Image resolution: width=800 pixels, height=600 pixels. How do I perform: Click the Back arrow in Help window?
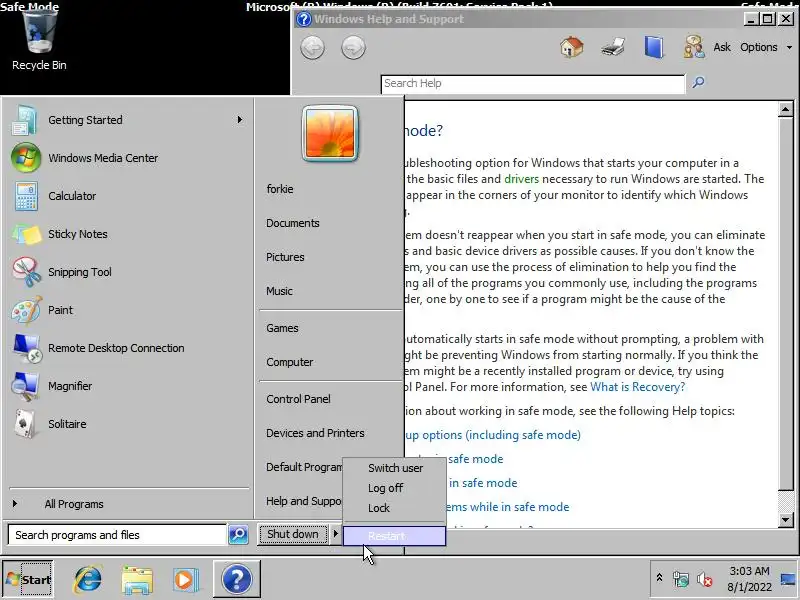click(312, 48)
